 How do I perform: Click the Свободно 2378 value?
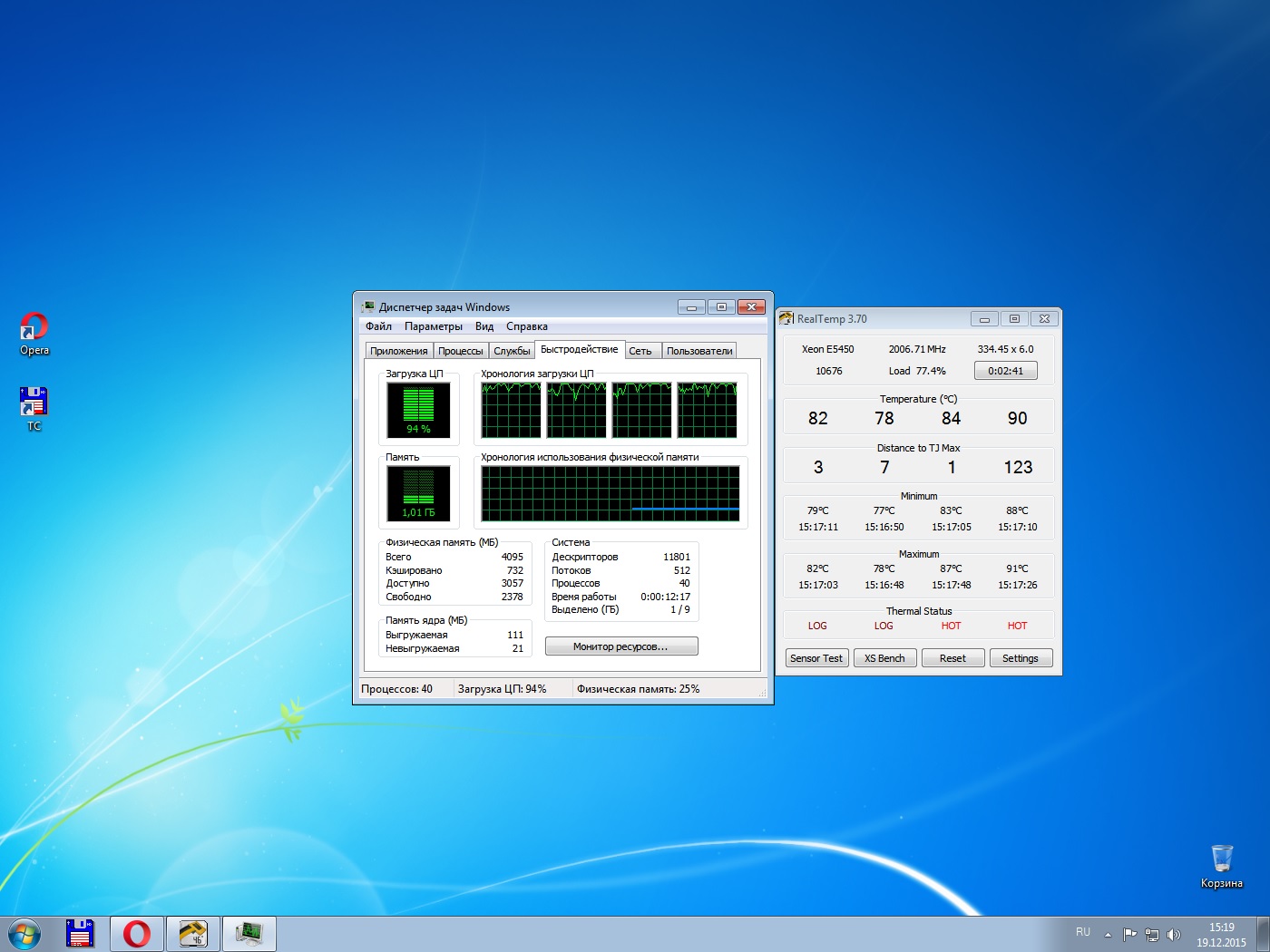pos(513,597)
